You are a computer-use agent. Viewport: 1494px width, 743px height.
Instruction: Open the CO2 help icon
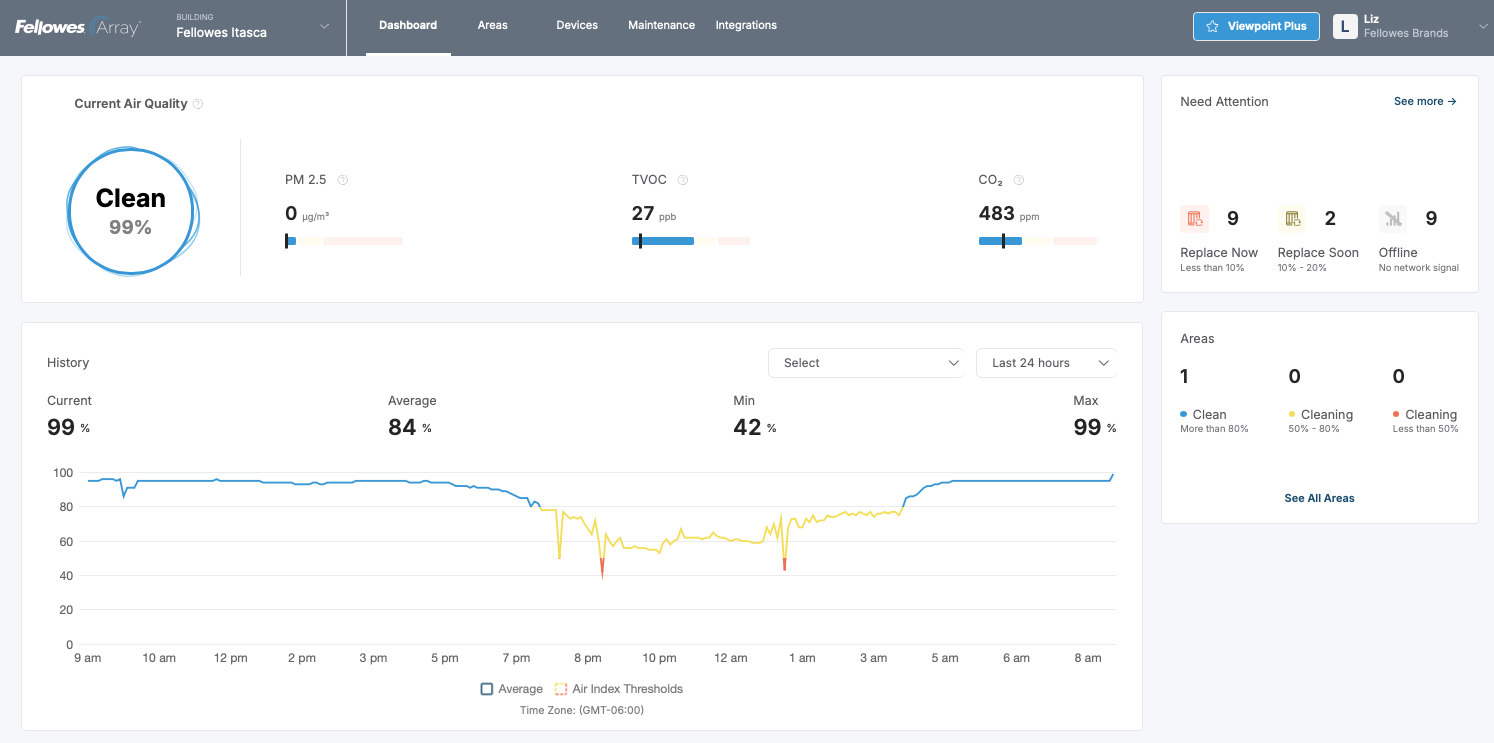point(1019,179)
